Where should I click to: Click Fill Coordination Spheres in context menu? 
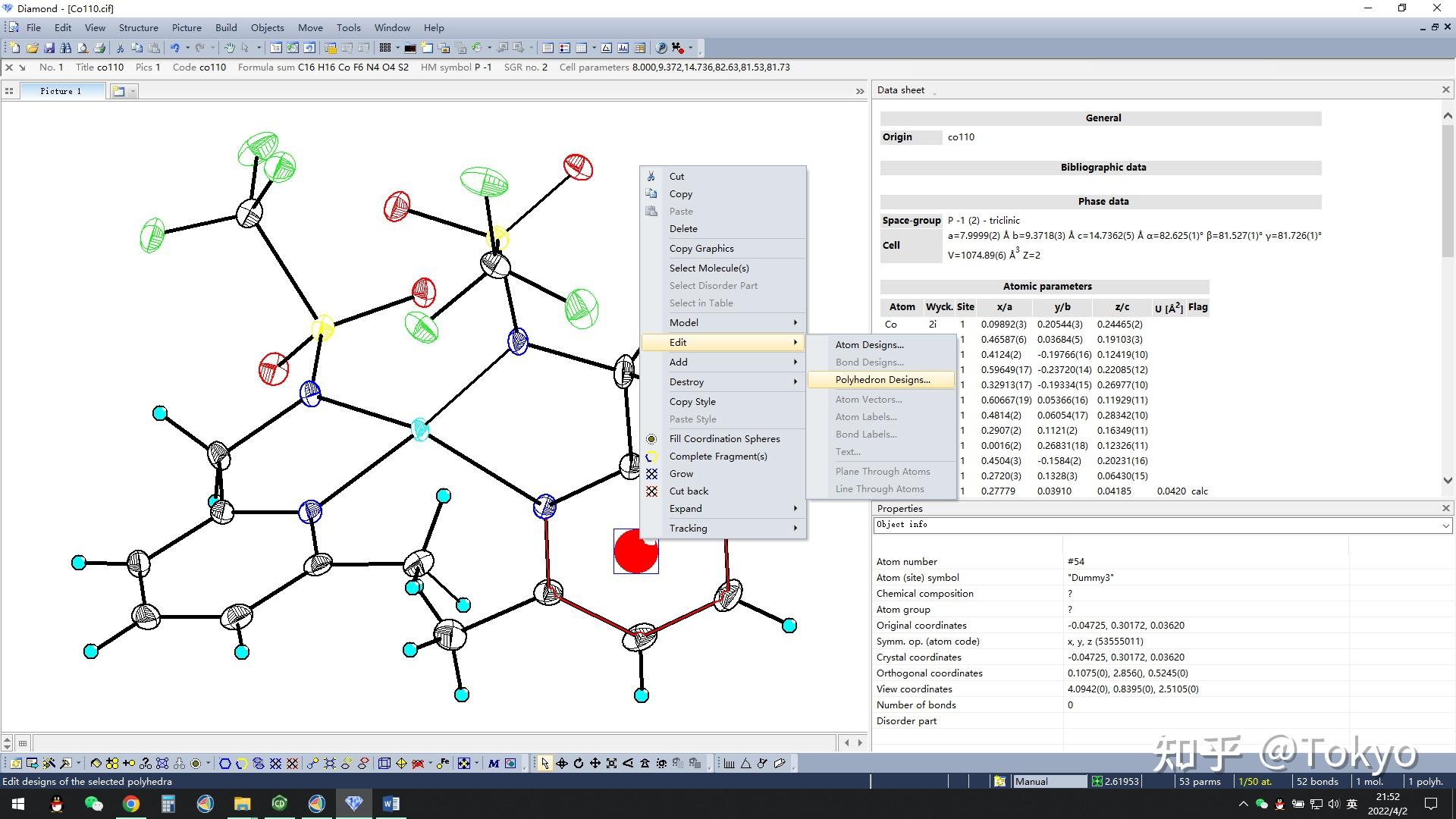coord(723,438)
